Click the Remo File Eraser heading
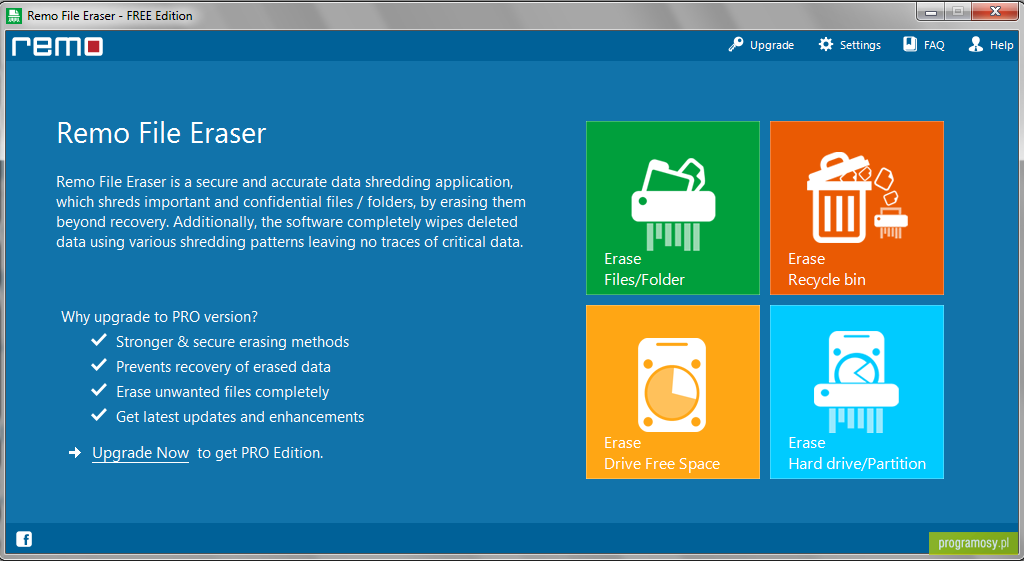This screenshot has height=561, width=1024. [161, 133]
